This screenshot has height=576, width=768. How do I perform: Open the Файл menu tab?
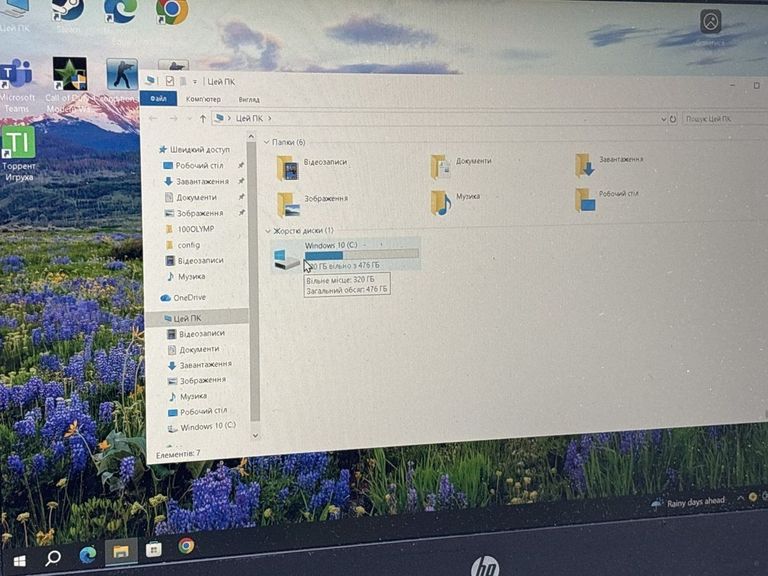coord(158,98)
